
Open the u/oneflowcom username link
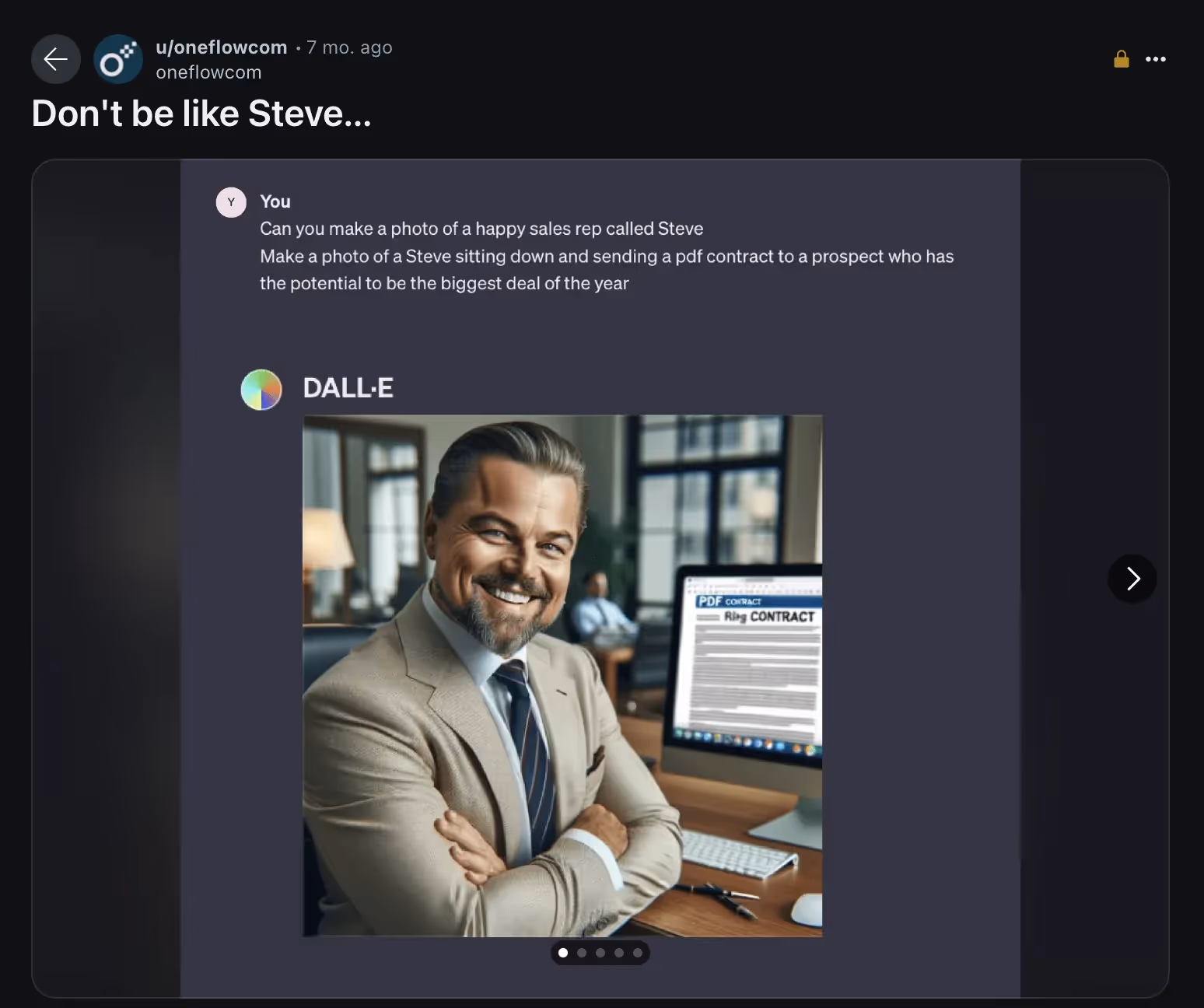[222, 47]
